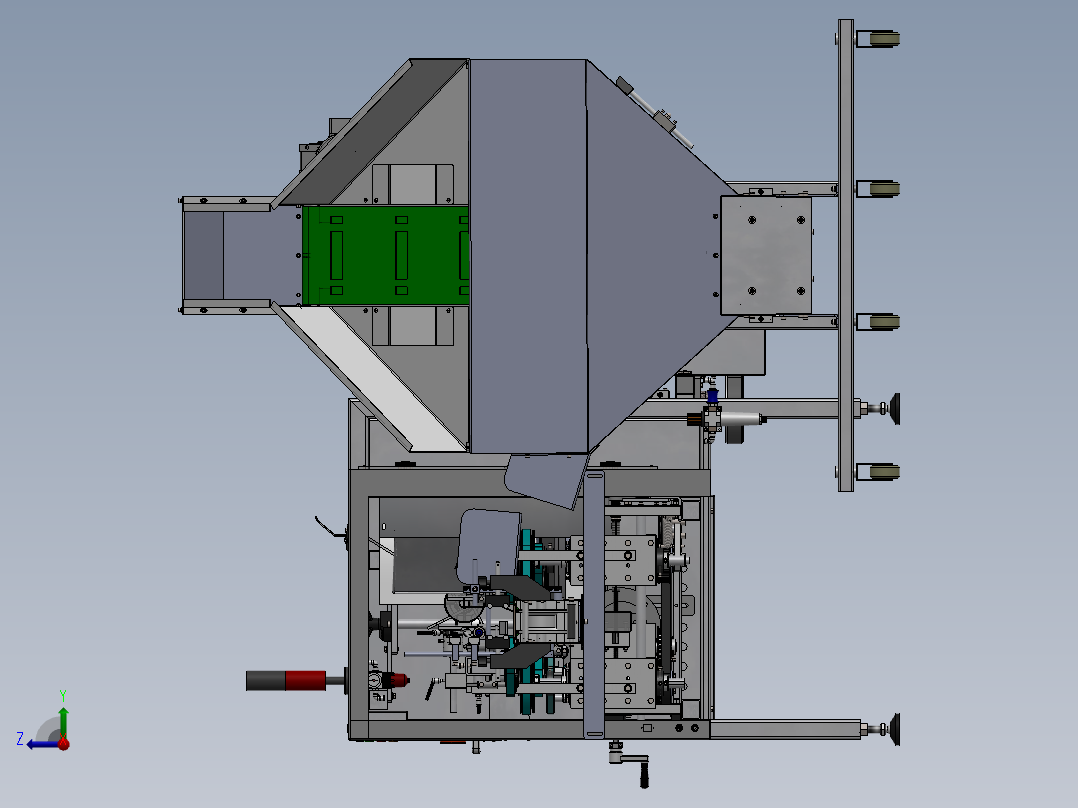Click the green Y axis arrow of the triad

tap(63, 721)
